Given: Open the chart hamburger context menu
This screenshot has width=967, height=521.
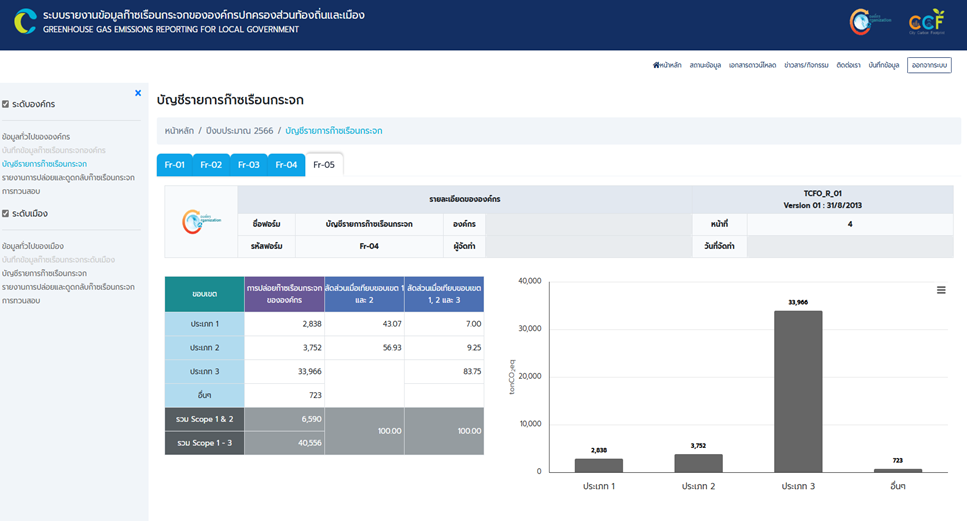Looking at the screenshot, I should 941,290.
